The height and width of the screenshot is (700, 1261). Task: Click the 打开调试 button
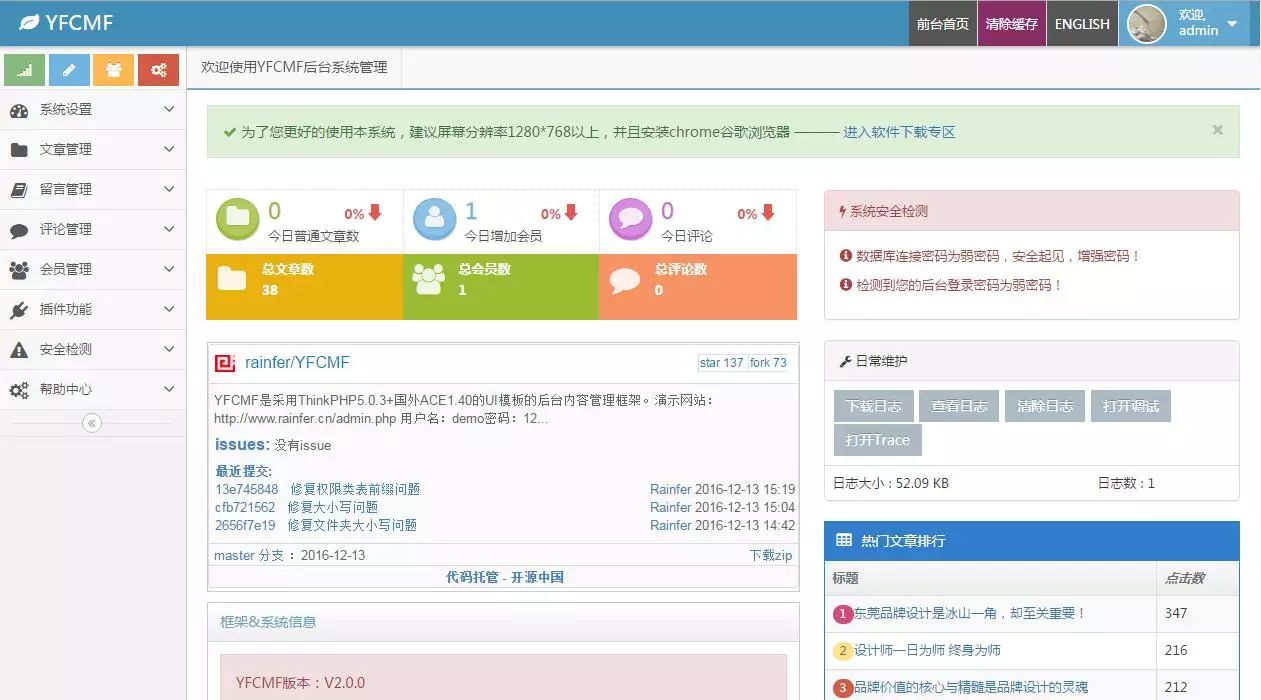click(x=1131, y=406)
